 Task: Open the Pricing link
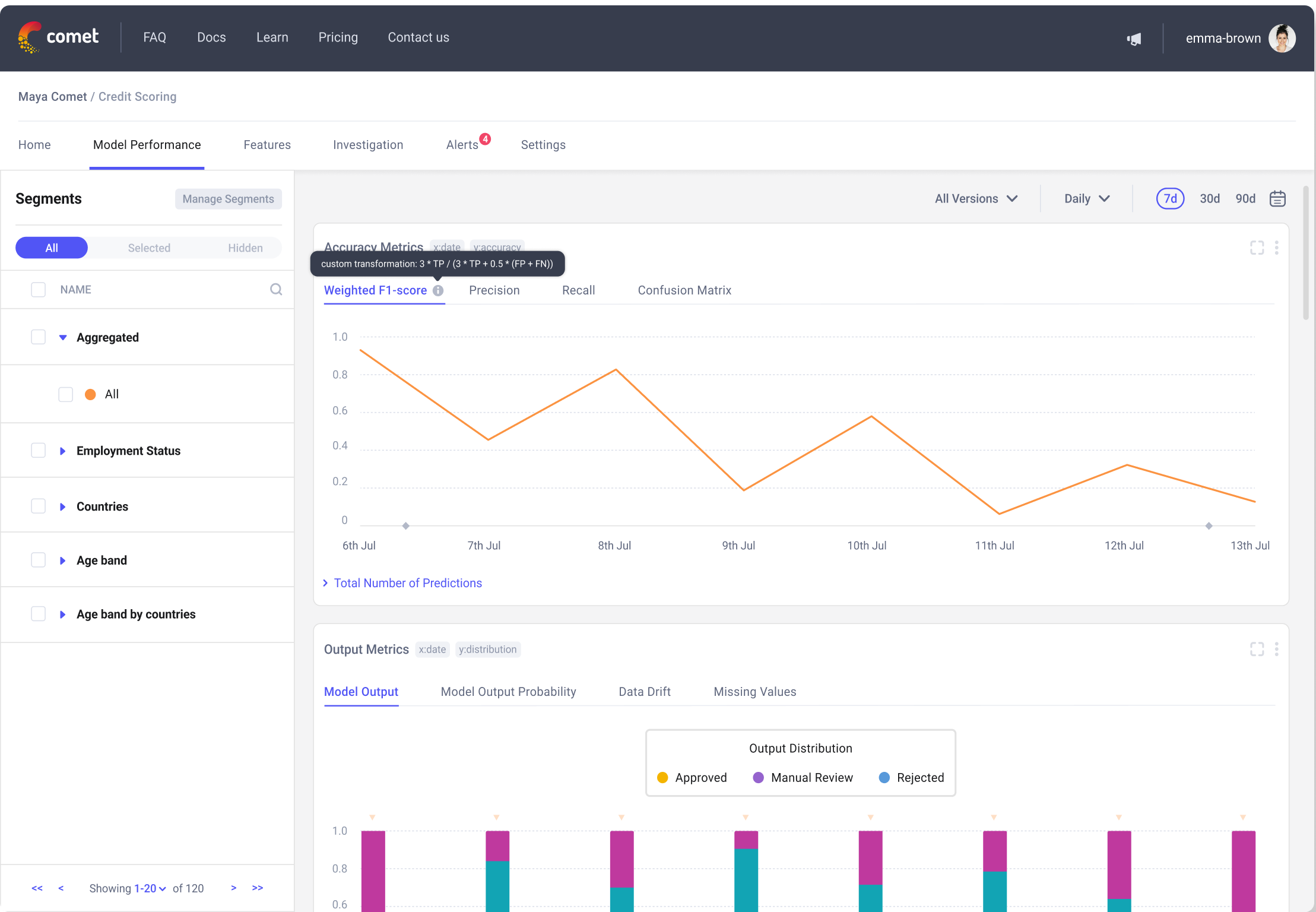click(338, 37)
